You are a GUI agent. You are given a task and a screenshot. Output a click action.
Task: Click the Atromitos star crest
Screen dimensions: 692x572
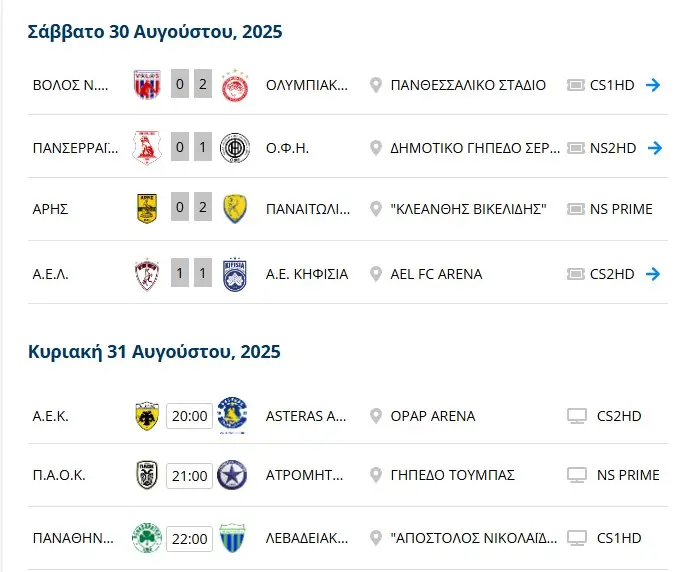click(x=232, y=476)
